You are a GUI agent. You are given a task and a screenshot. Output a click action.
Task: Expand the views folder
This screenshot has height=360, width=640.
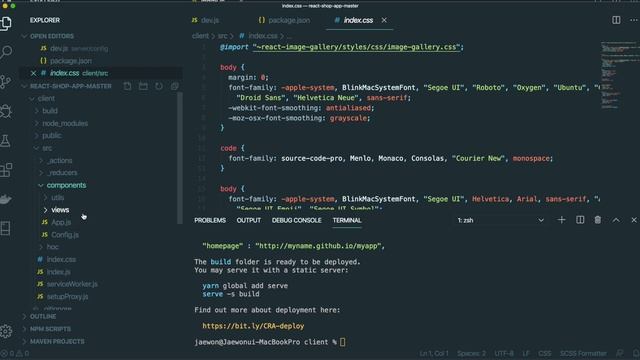coord(60,210)
